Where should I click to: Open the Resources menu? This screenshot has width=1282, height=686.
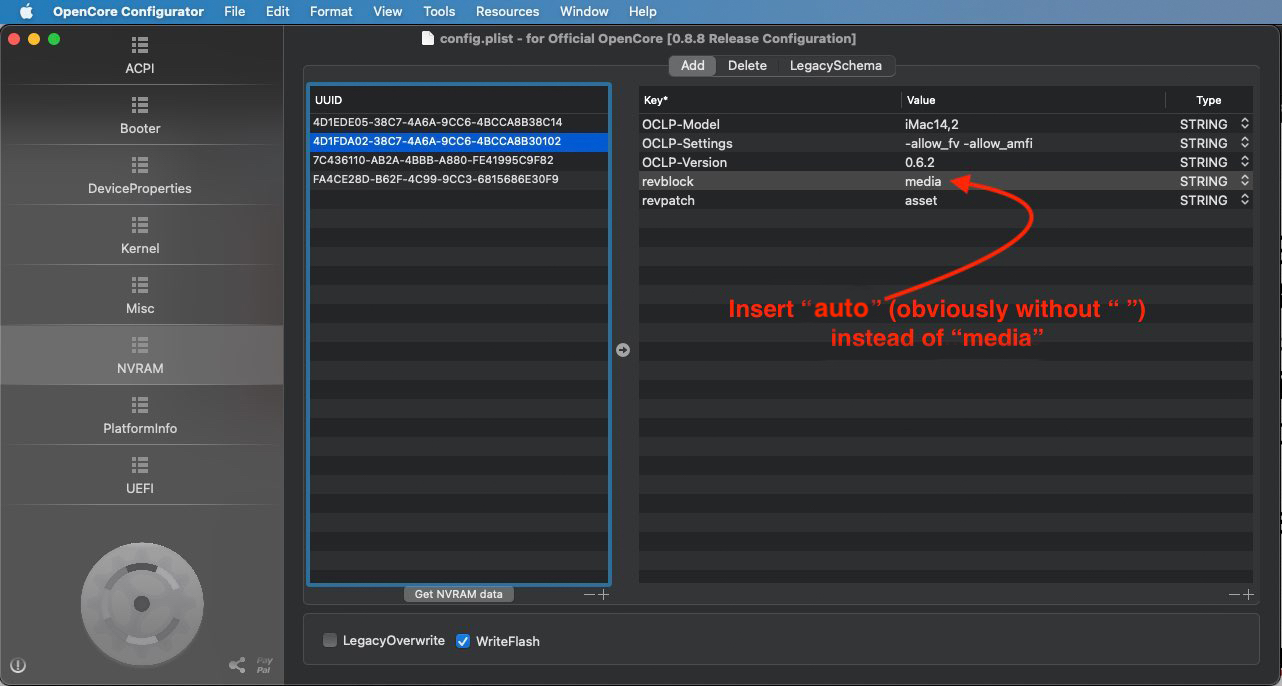click(x=508, y=12)
